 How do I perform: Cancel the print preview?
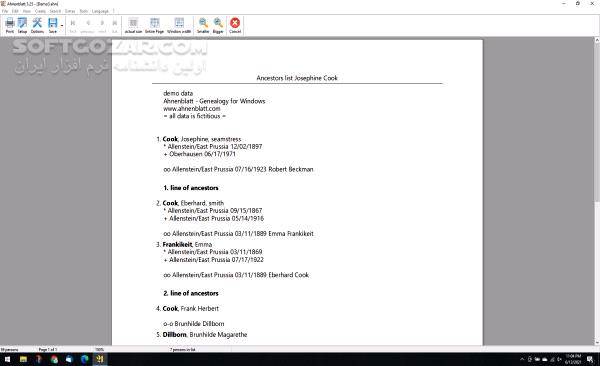[235, 25]
